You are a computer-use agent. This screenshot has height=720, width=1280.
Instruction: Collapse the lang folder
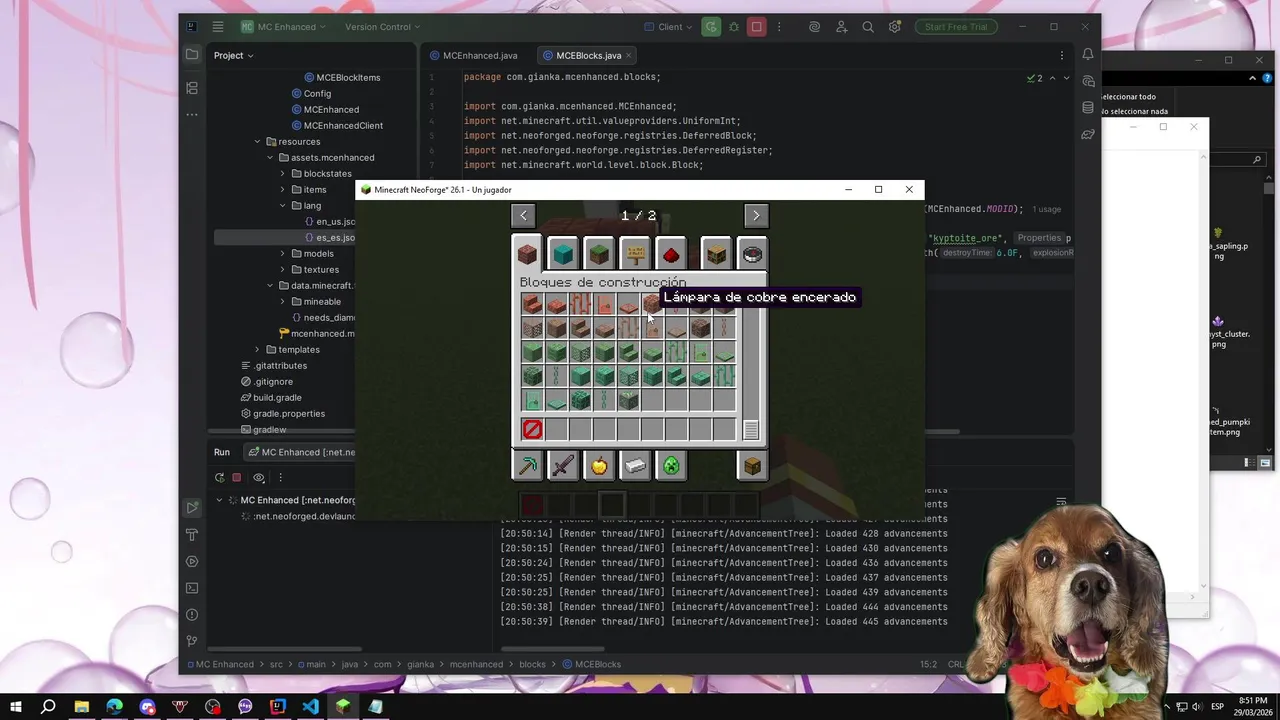(x=282, y=206)
